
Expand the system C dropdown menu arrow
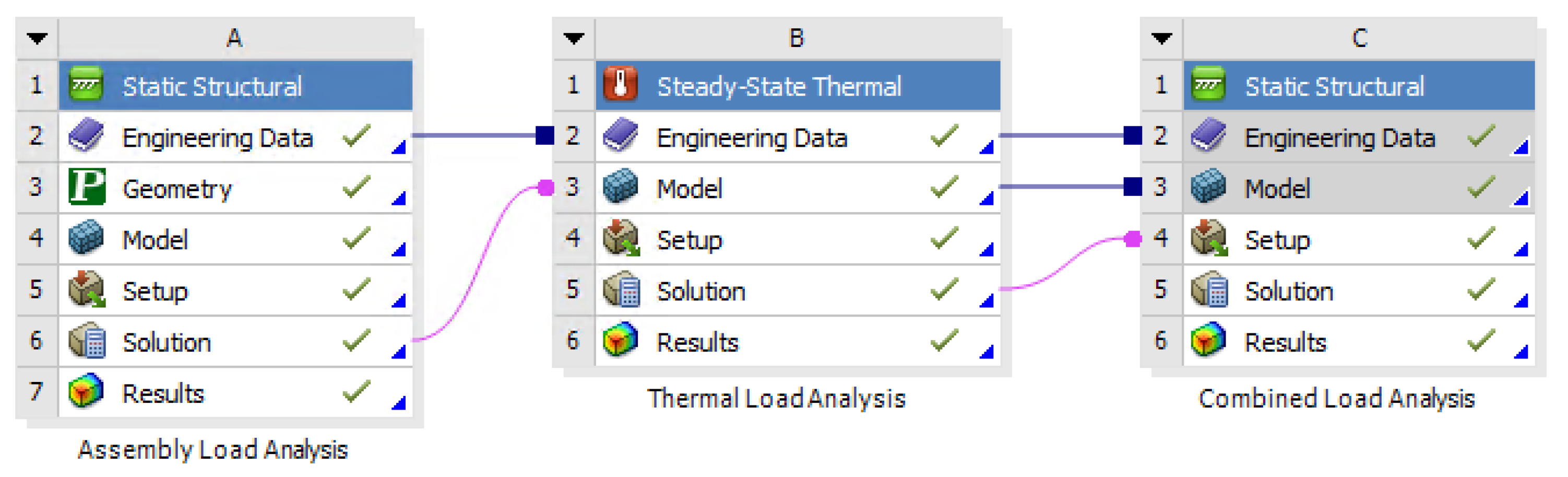coord(1161,38)
